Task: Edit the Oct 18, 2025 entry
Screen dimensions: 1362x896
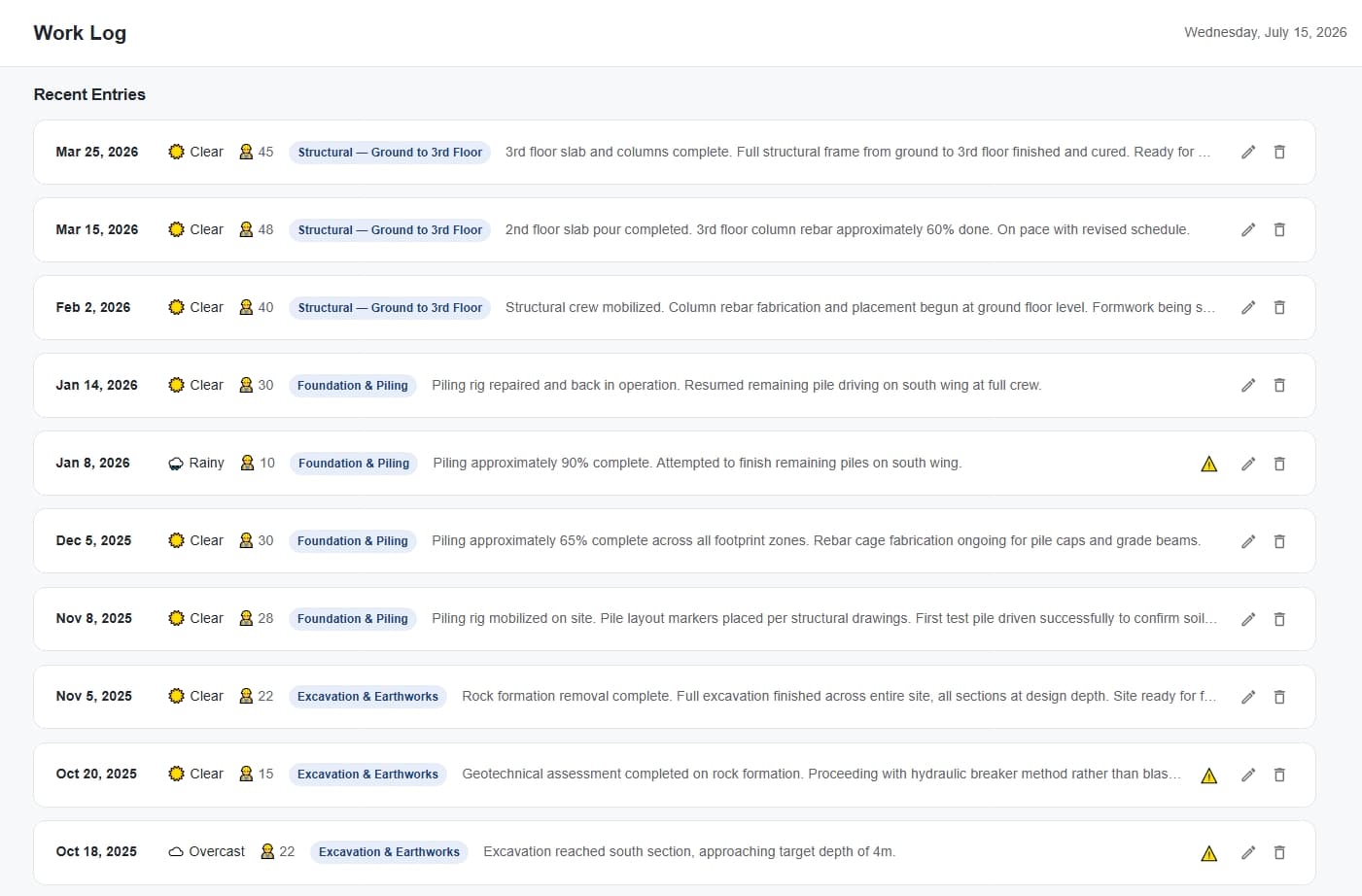Action: 1248,852
